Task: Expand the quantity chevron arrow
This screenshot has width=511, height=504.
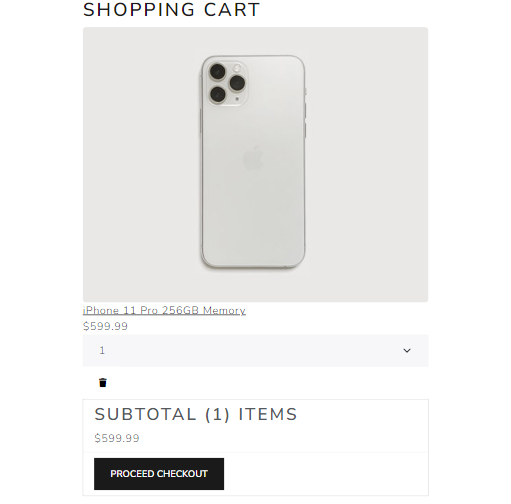Action: (x=407, y=350)
